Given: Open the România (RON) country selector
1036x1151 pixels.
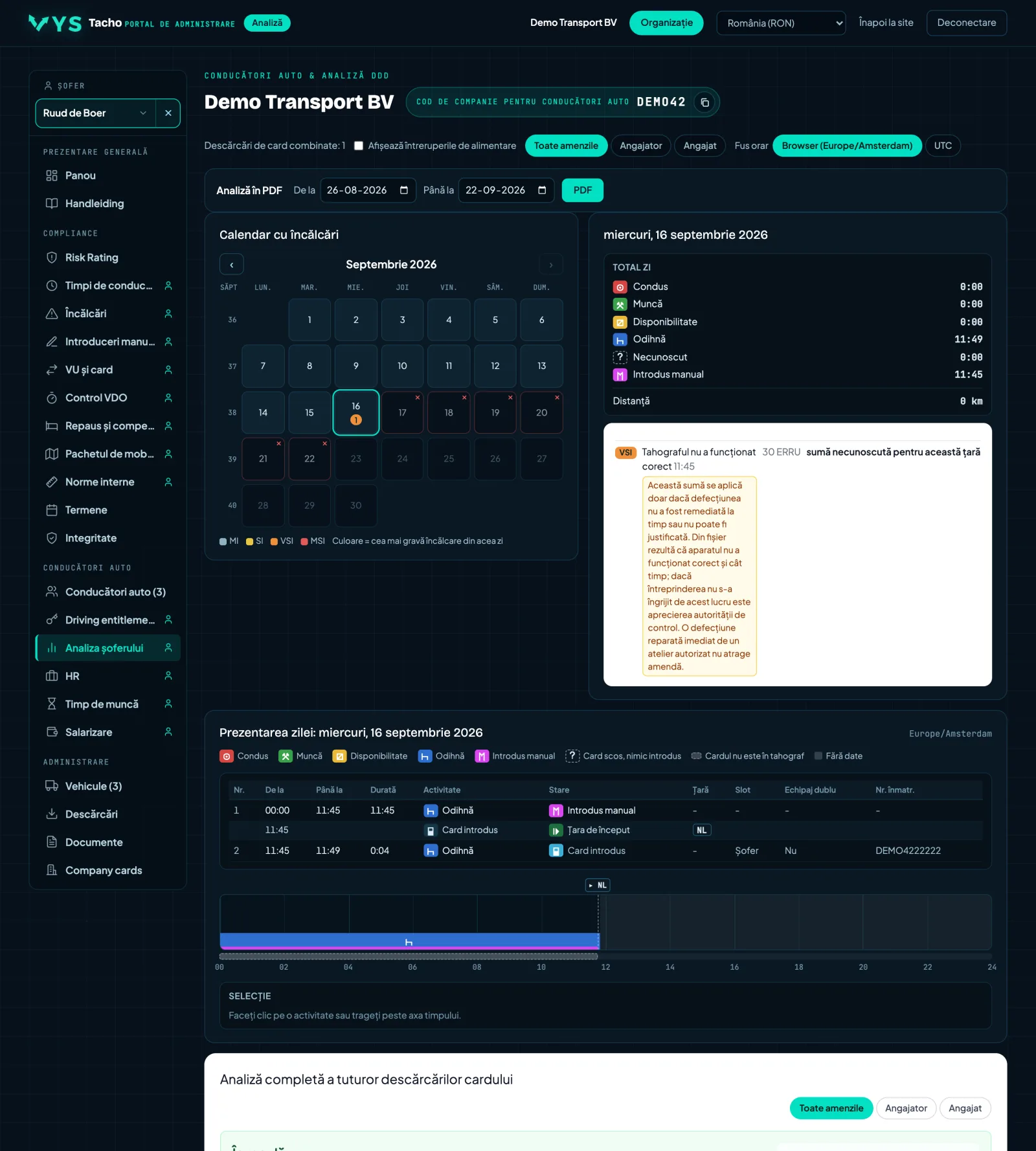Looking at the screenshot, I should tap(781, 23).
